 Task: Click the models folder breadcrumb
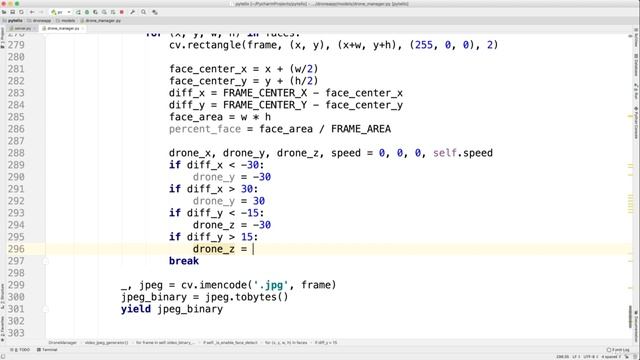(x=66, y=20)
